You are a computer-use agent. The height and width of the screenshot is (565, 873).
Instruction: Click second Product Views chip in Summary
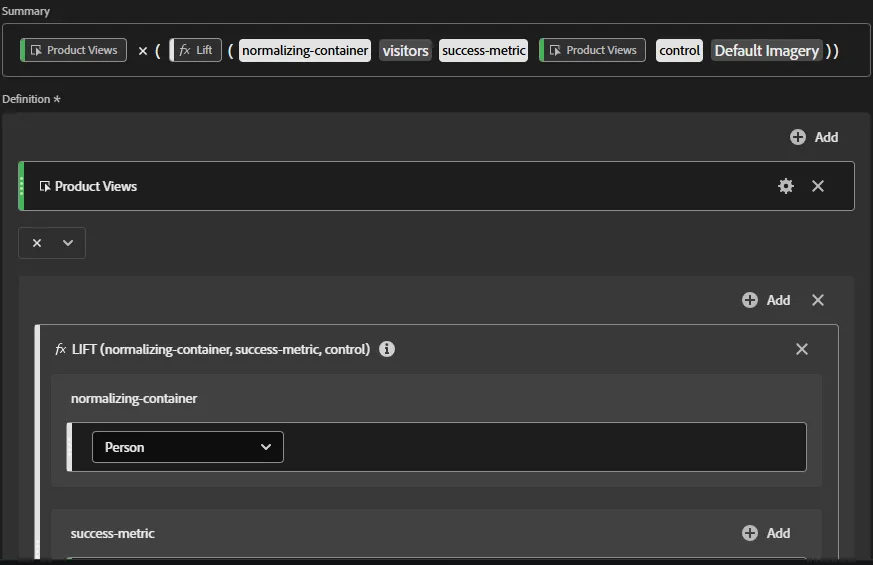click(592, 50)
